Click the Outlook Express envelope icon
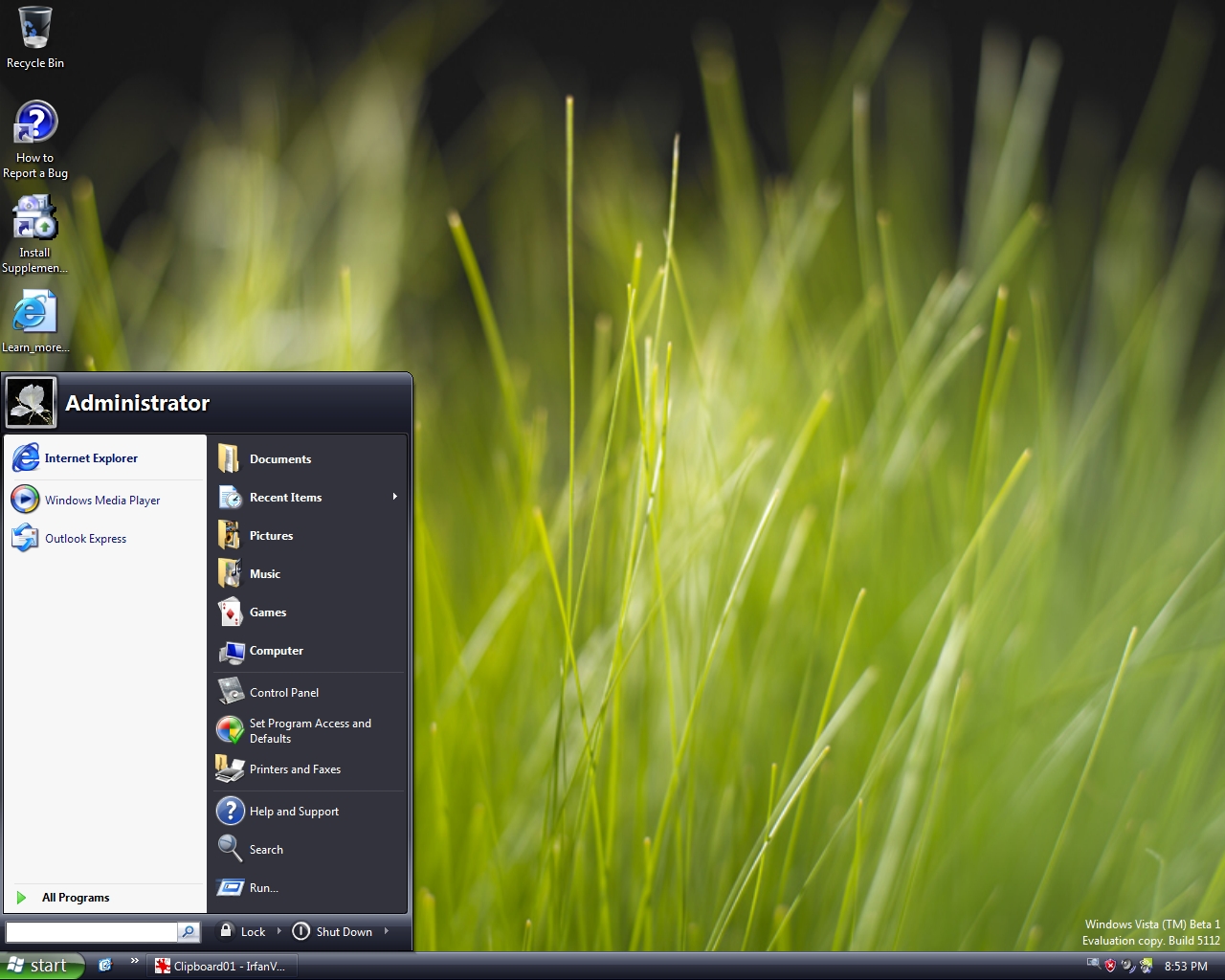Screen dimensions: 1225x980 pyautogui.click(x=25, y=538)
